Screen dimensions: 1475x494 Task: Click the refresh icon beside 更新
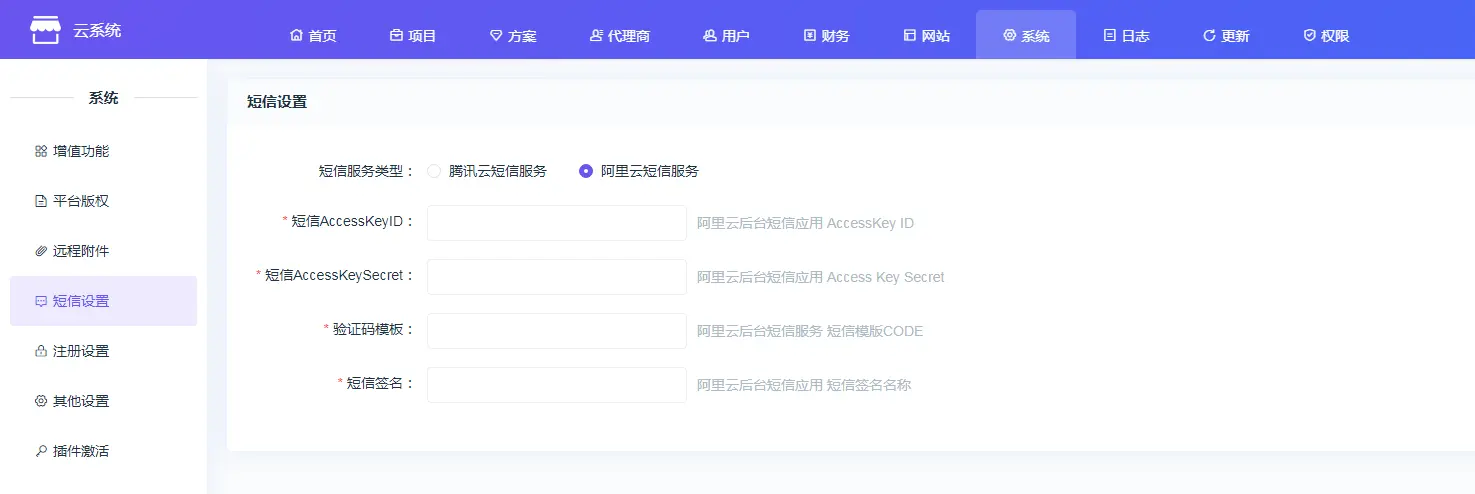[1210, 35]
